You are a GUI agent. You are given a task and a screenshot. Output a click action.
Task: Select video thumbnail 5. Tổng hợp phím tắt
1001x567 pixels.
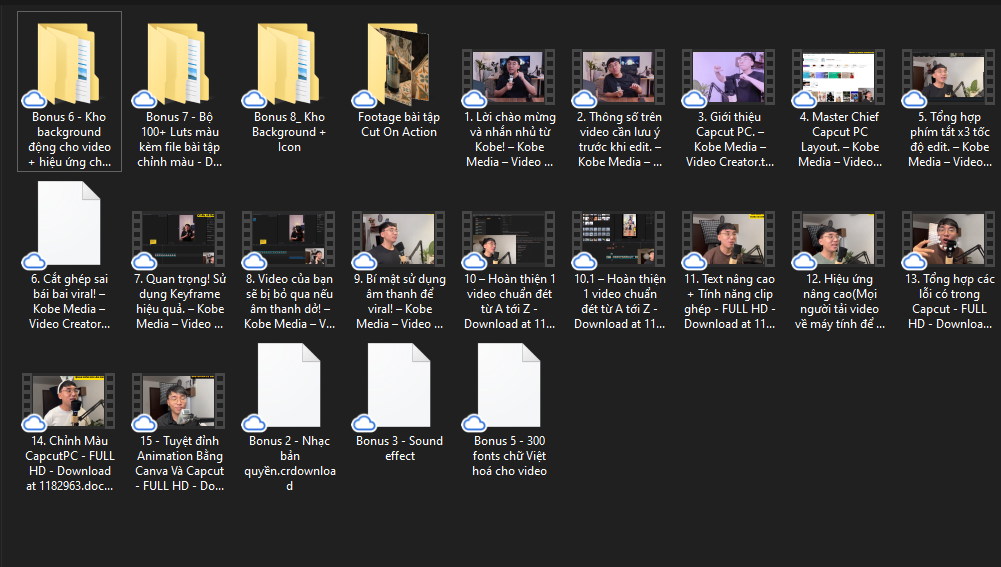(949, 77)
